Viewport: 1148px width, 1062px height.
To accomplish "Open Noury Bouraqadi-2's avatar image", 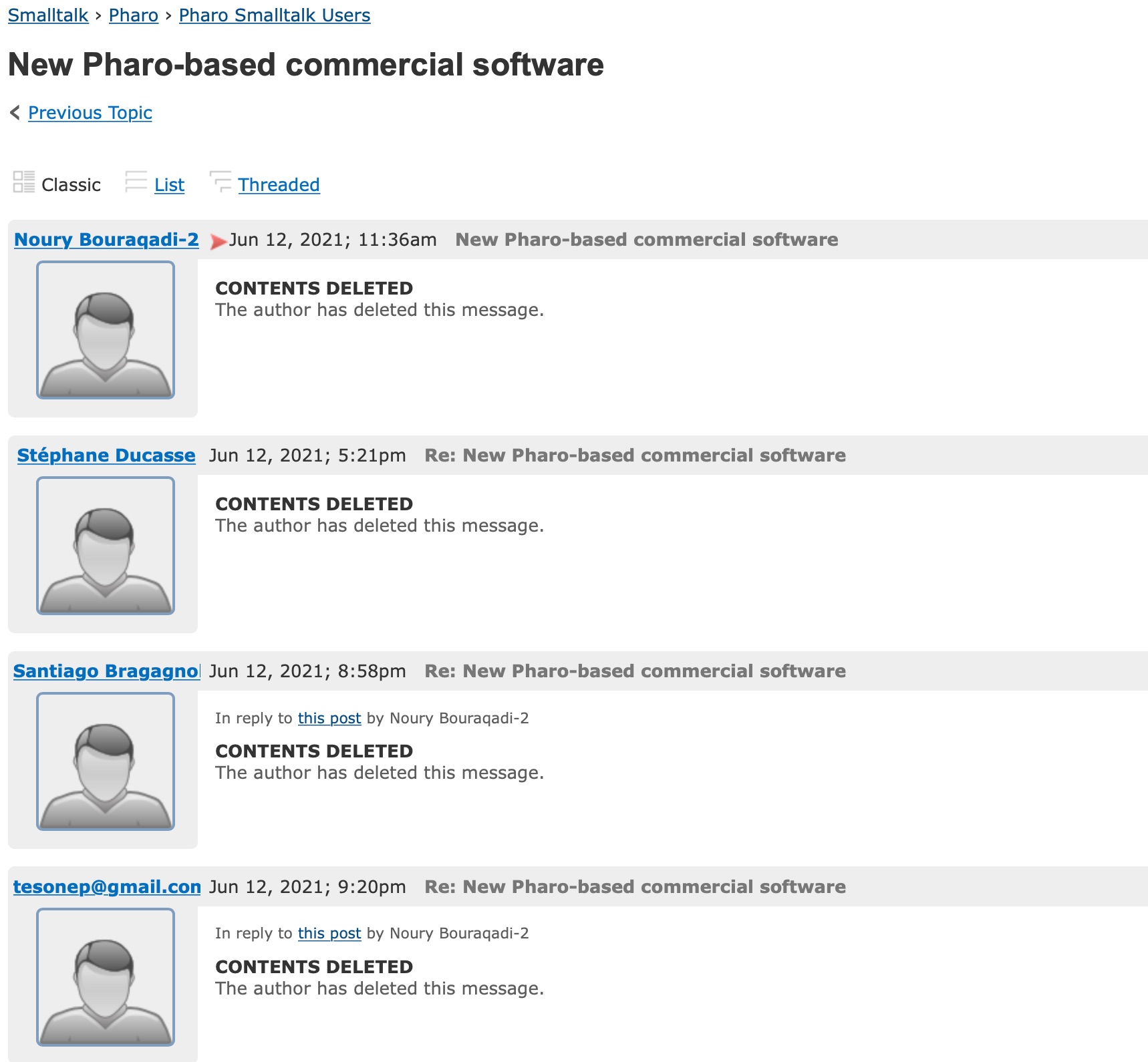I will pos(106,330).
